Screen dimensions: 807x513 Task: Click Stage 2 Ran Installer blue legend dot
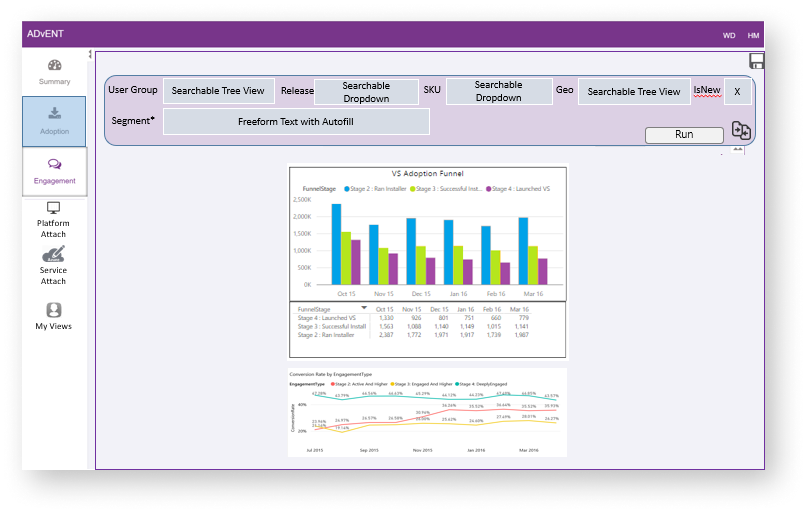[x=347, y=189]
